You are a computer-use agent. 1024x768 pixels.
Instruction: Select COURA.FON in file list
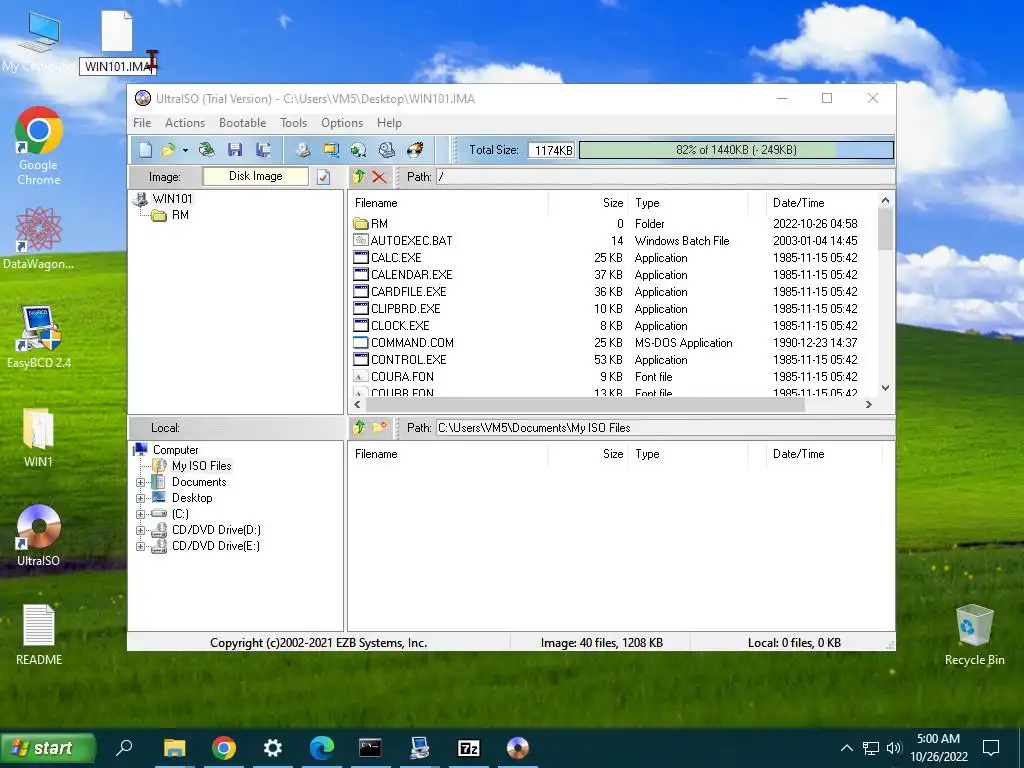[402, 377]
